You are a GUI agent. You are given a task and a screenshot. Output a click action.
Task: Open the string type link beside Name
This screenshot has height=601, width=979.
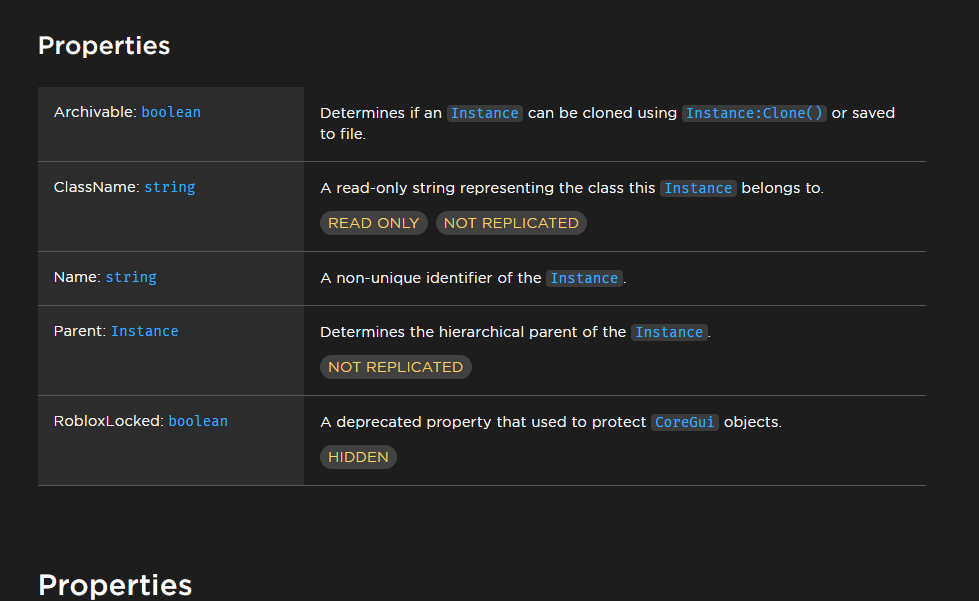(131, 277)
